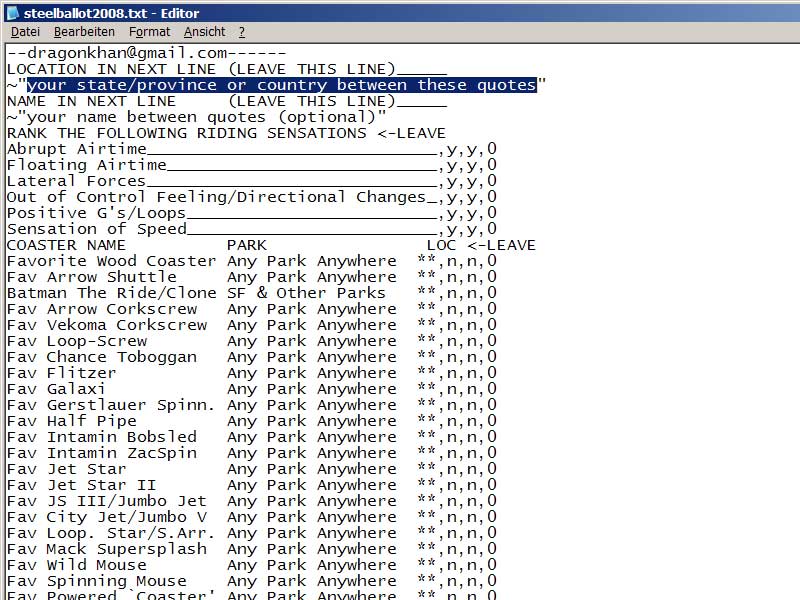Click on Lateral Forces text

[x=77, y=181]
